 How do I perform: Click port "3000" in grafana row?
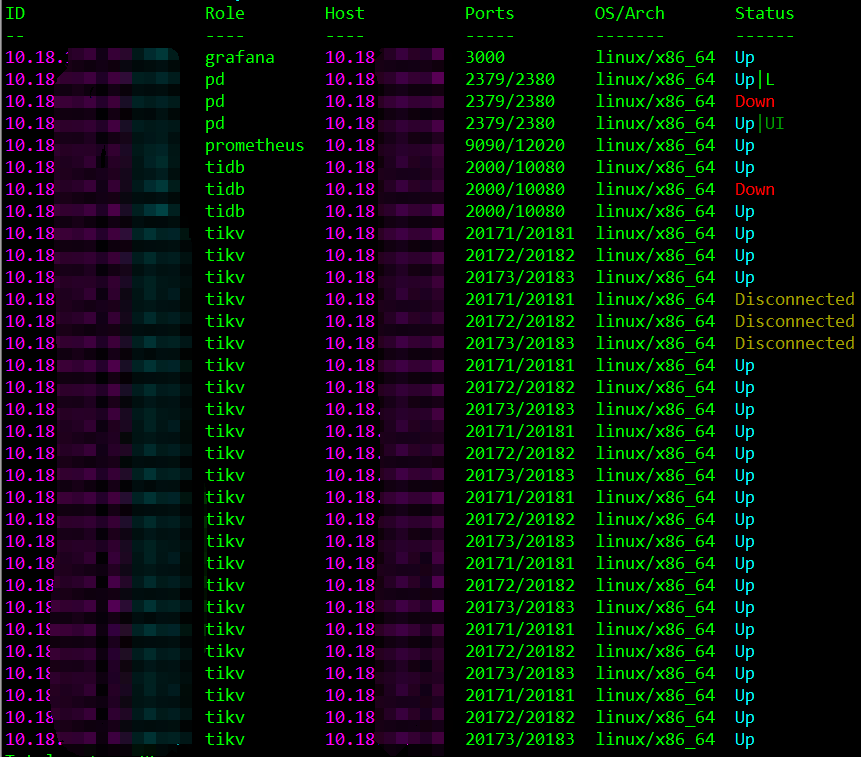pos(484,58)
